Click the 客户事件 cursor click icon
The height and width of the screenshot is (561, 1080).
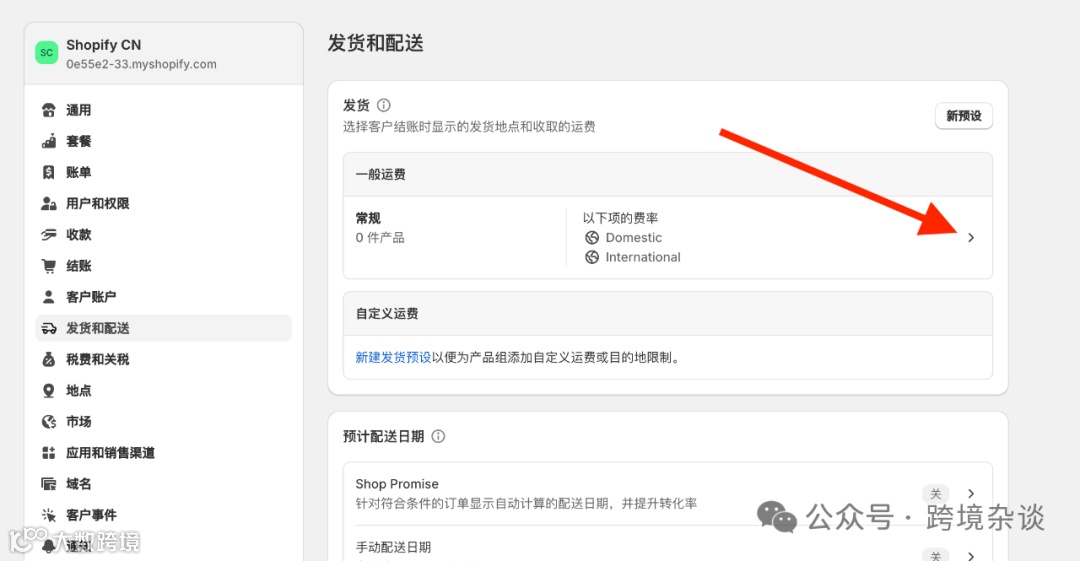pos(48,515)
